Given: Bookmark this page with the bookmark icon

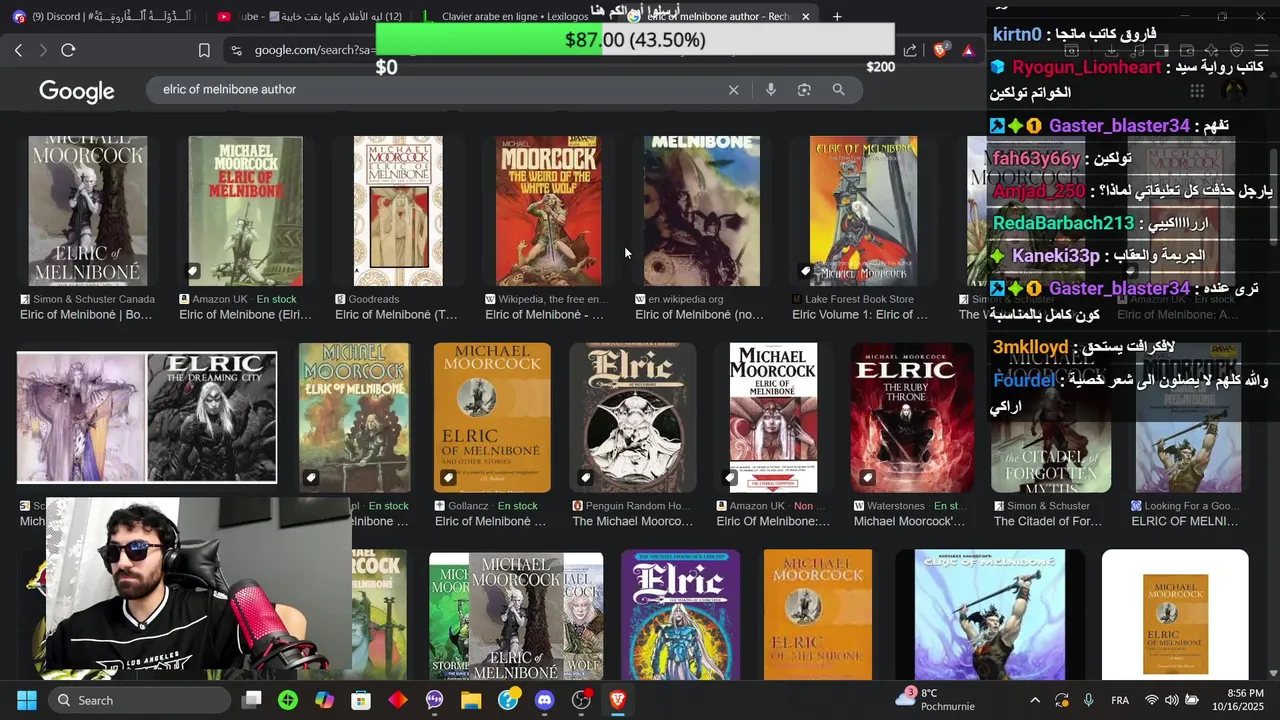Looking at the screenshot, I should pos(204,50).
